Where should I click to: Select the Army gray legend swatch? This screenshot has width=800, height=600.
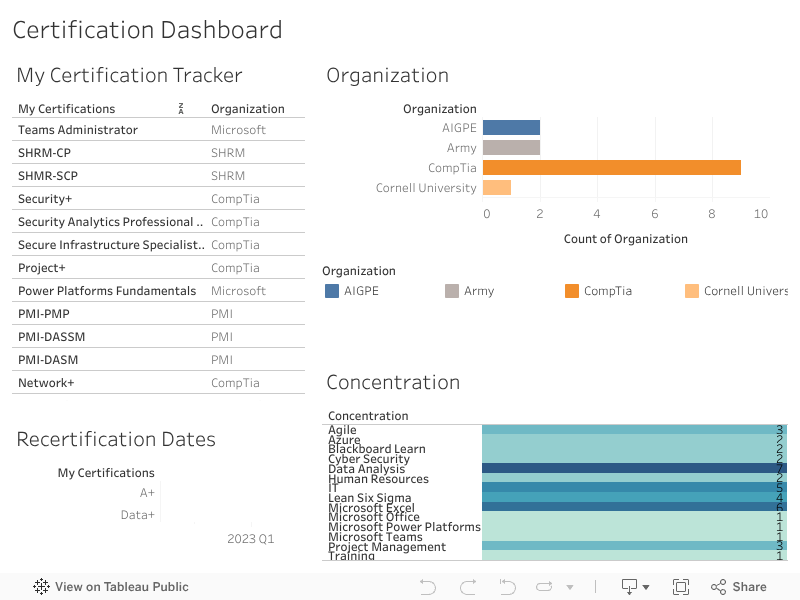[x=452, y=291]
